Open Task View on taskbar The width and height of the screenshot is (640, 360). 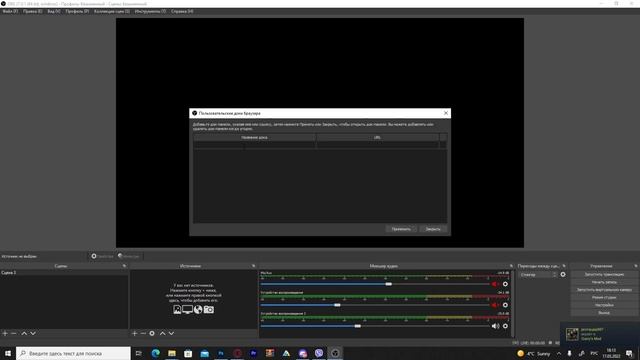pos(139,353)
